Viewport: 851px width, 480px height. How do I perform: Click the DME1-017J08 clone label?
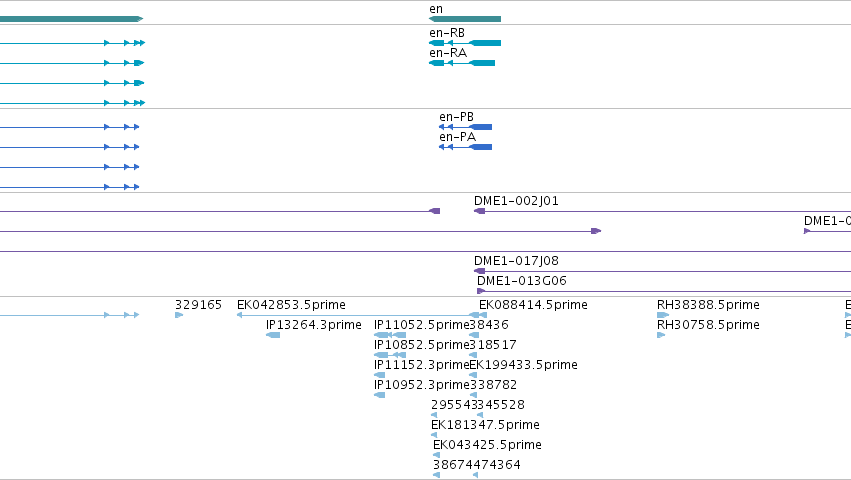(x=516, y=261)
